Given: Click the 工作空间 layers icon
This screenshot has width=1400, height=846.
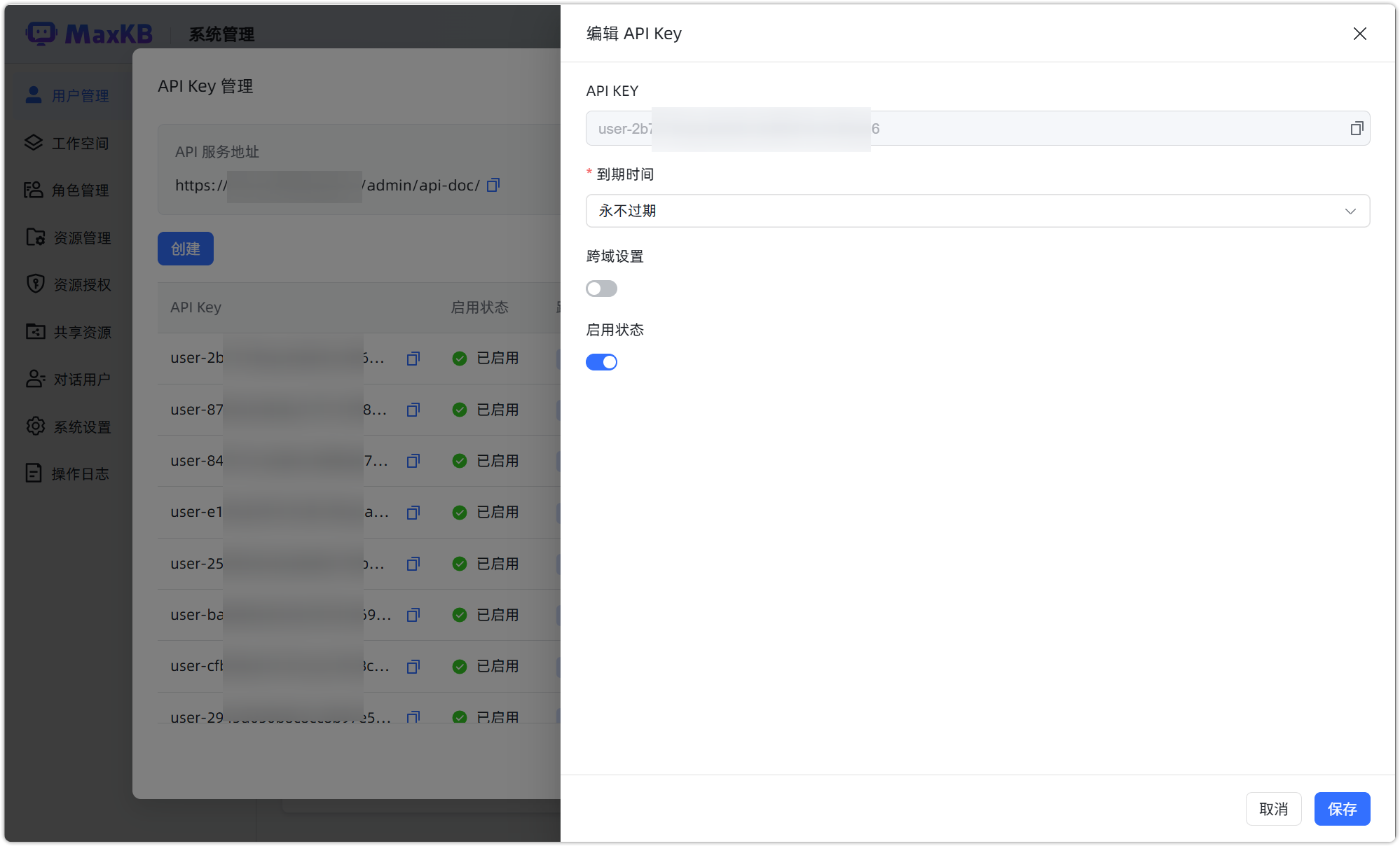Looking at the screenshot, I should click(34, 143).
